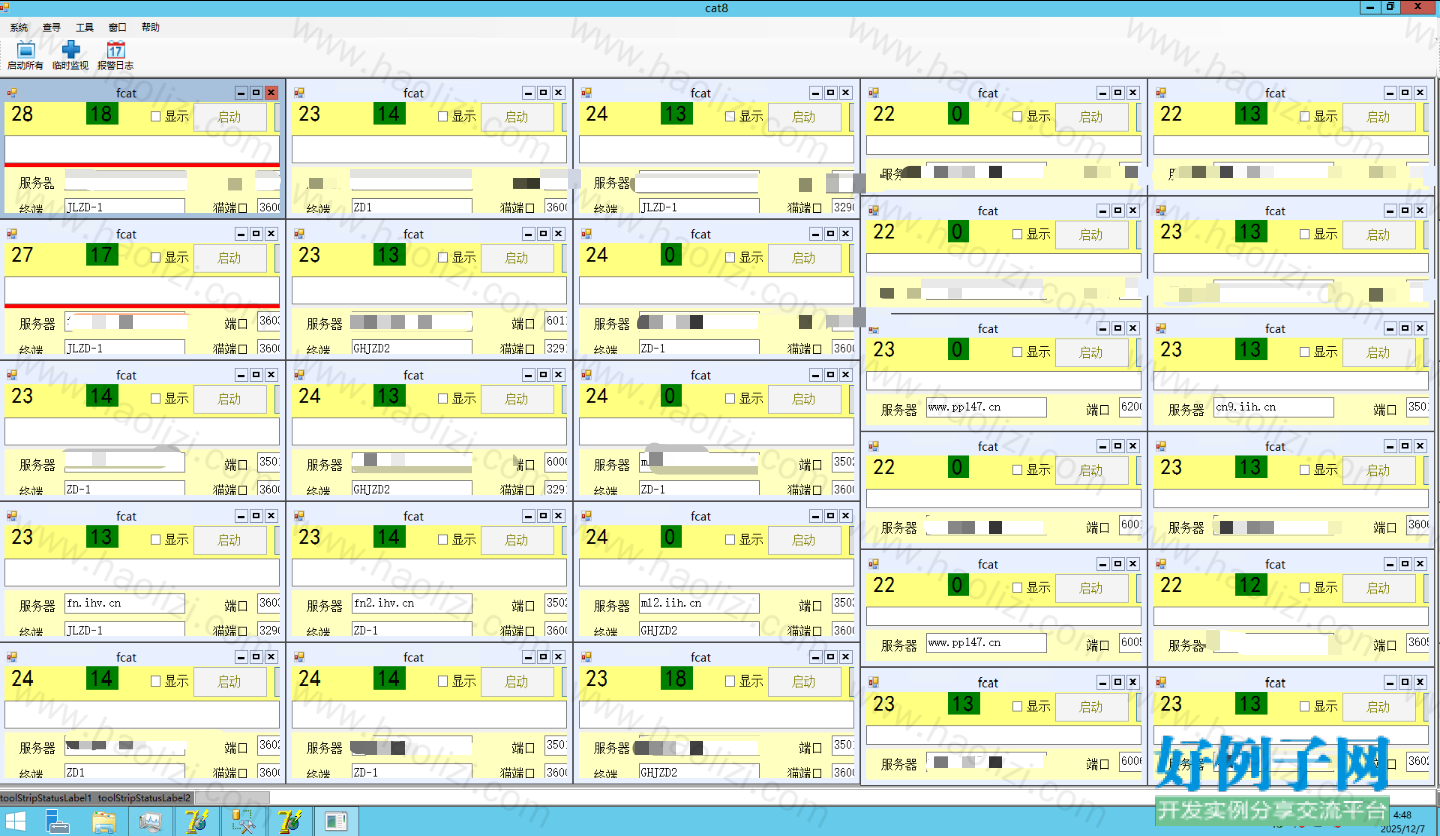Click the green 18 counter beside 28
Screen dimensions: 1440x836
point(101,114)
